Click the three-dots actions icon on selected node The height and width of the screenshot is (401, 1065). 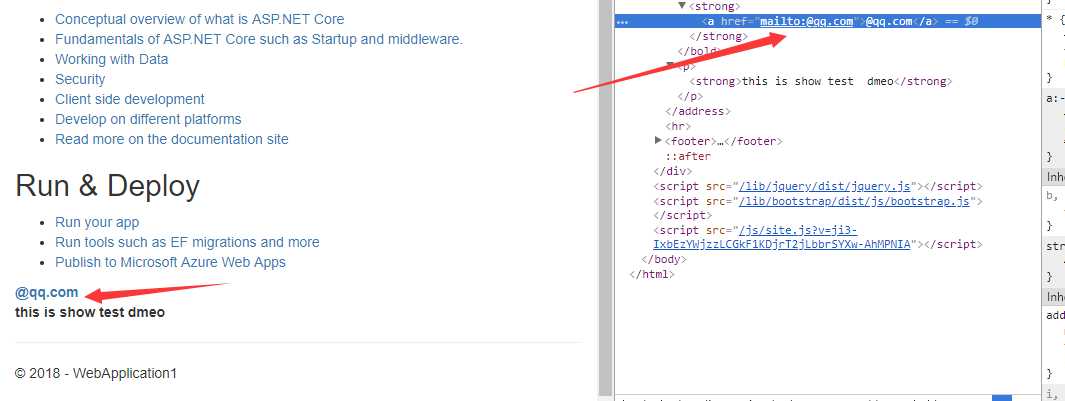pos(622,22)
